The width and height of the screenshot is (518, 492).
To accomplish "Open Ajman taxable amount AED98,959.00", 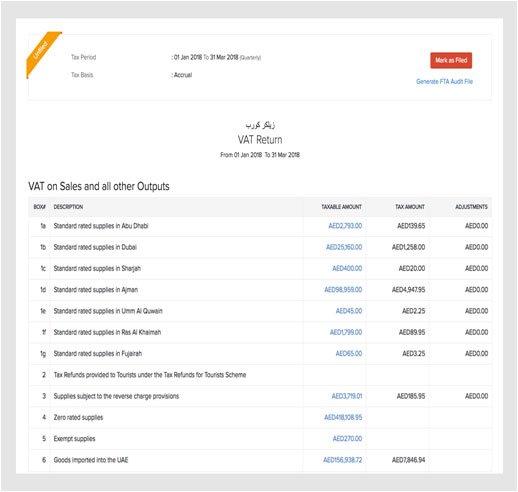I will (343, 290).
